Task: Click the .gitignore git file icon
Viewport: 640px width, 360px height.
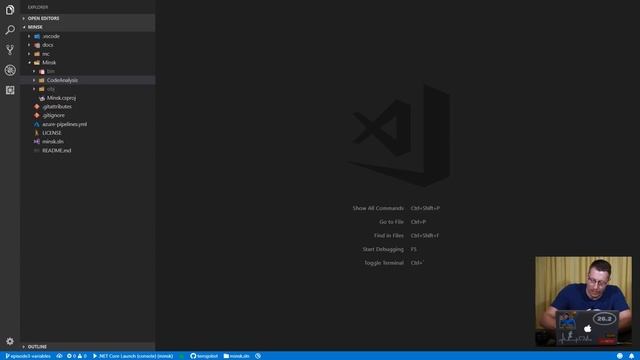Action: pos(37,116)
